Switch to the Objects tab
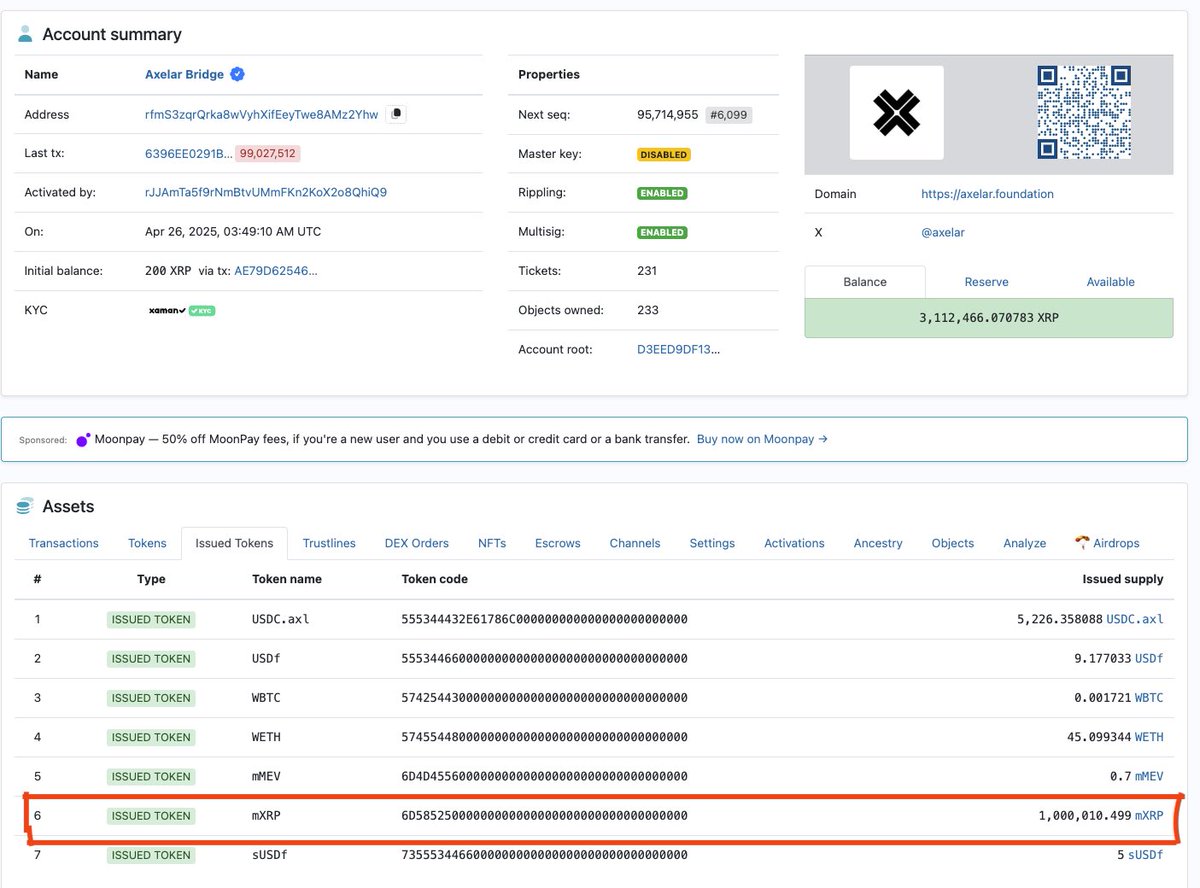The width and height of the screenshot is (1200, 888). (952, 543)
